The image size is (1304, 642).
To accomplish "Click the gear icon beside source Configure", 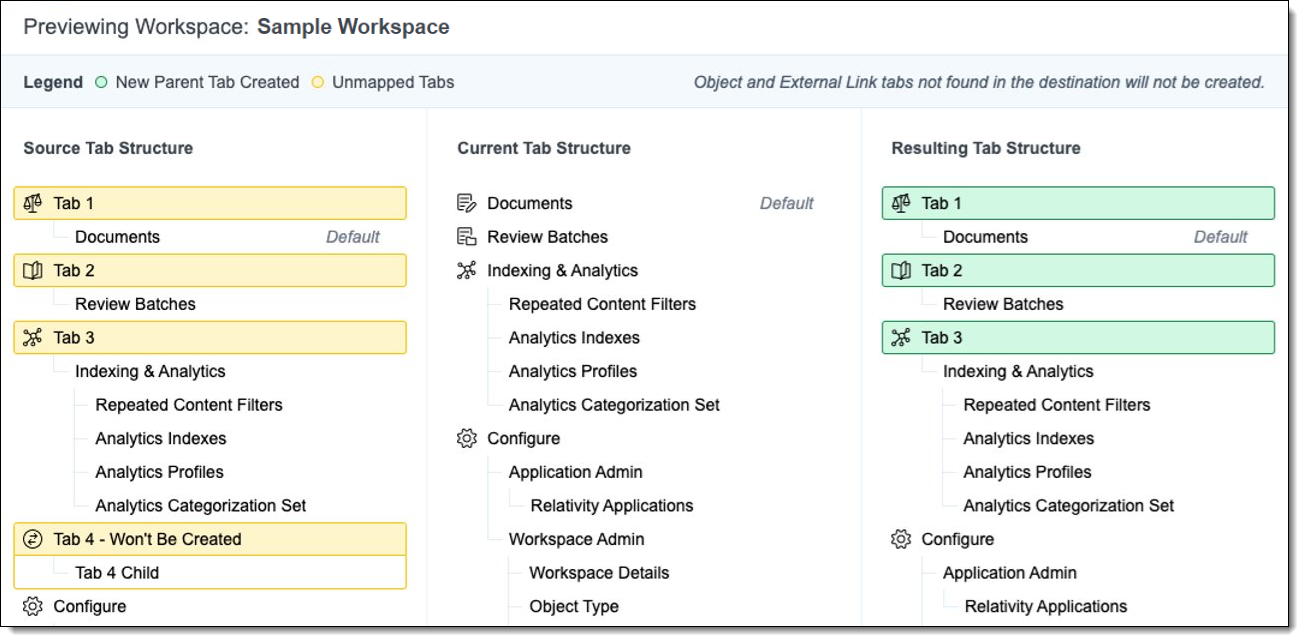I will pos(33,606).
